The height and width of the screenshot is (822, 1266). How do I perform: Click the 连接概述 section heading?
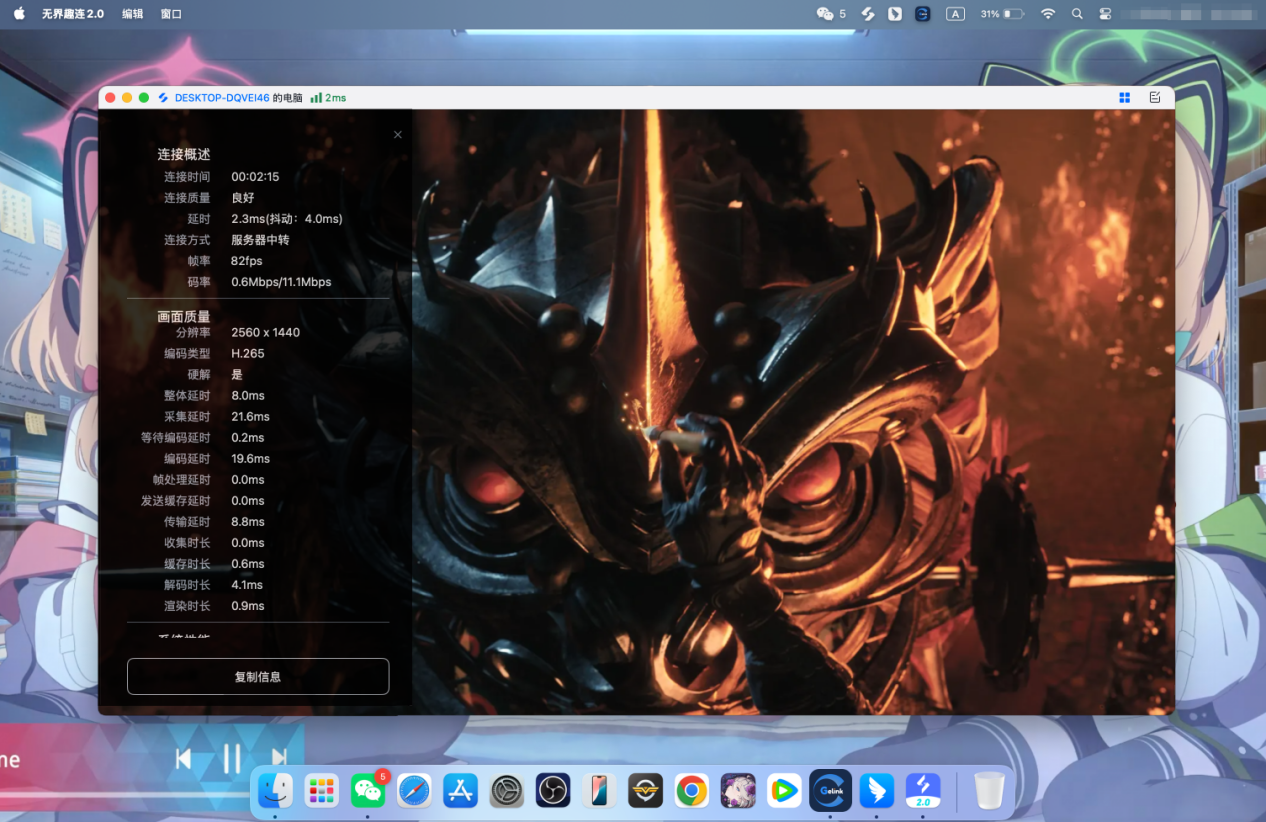[x=184, y=154]
